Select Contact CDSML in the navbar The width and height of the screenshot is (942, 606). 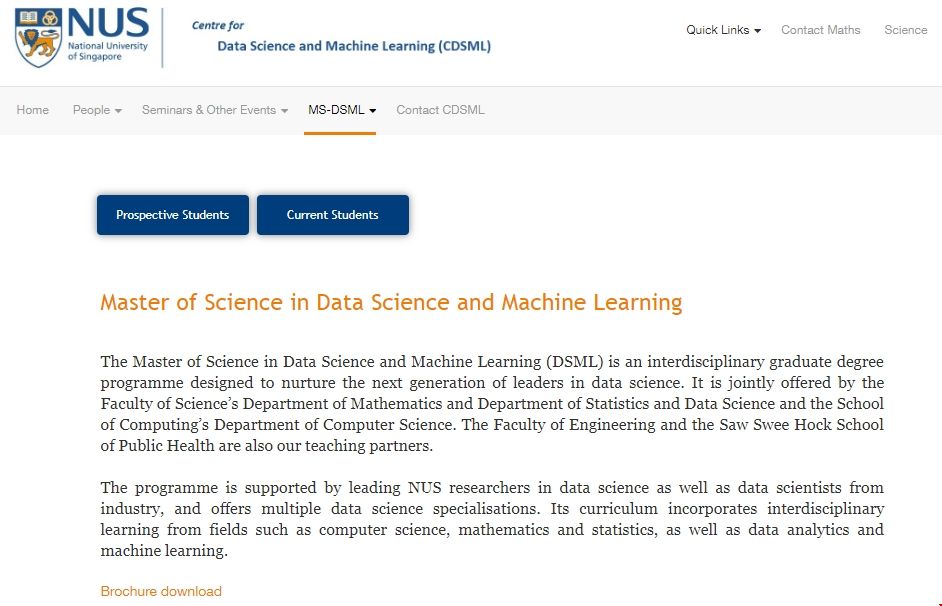click(440, 110)
